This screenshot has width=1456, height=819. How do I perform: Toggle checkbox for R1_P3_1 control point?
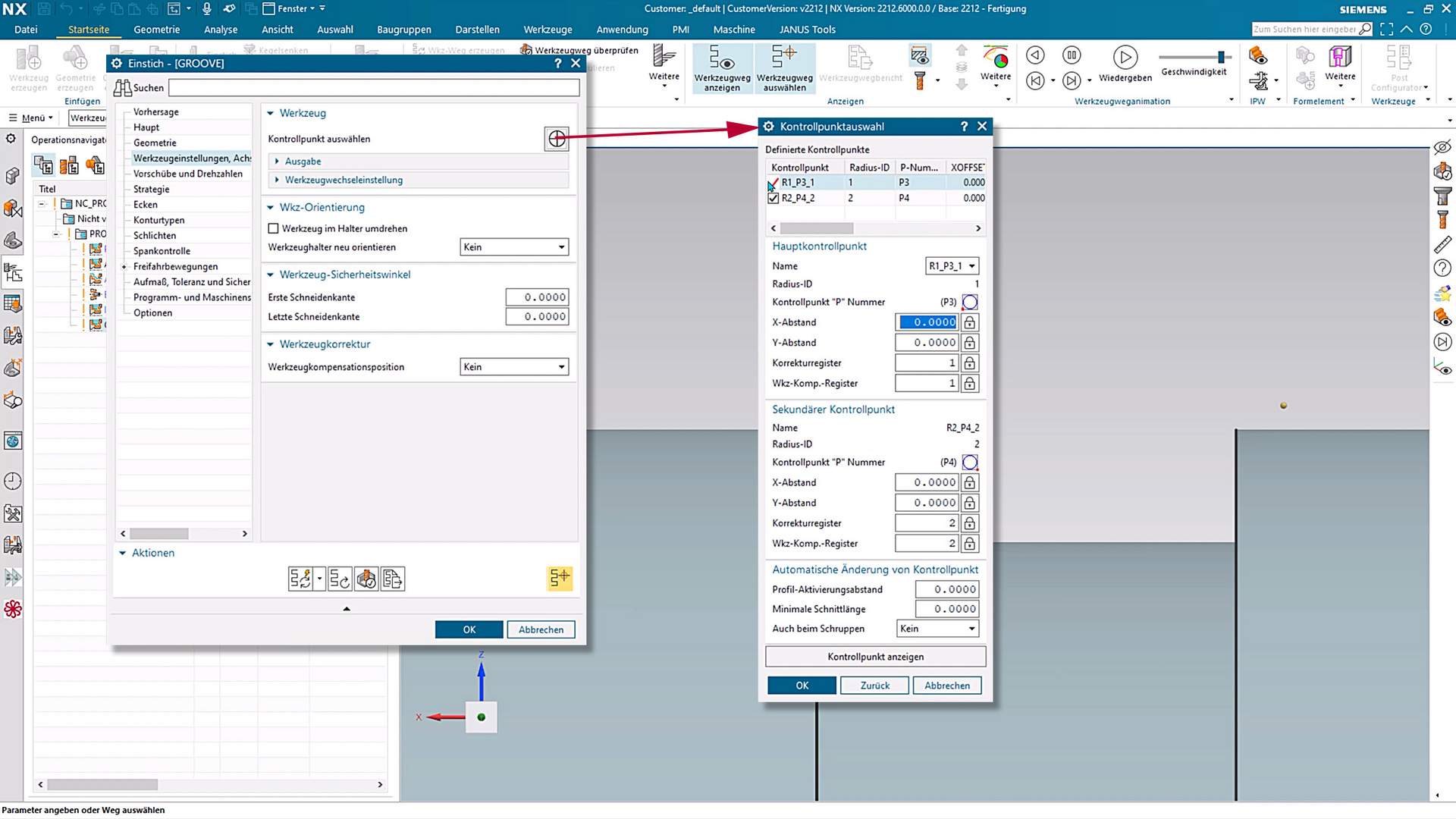[773, 183]
